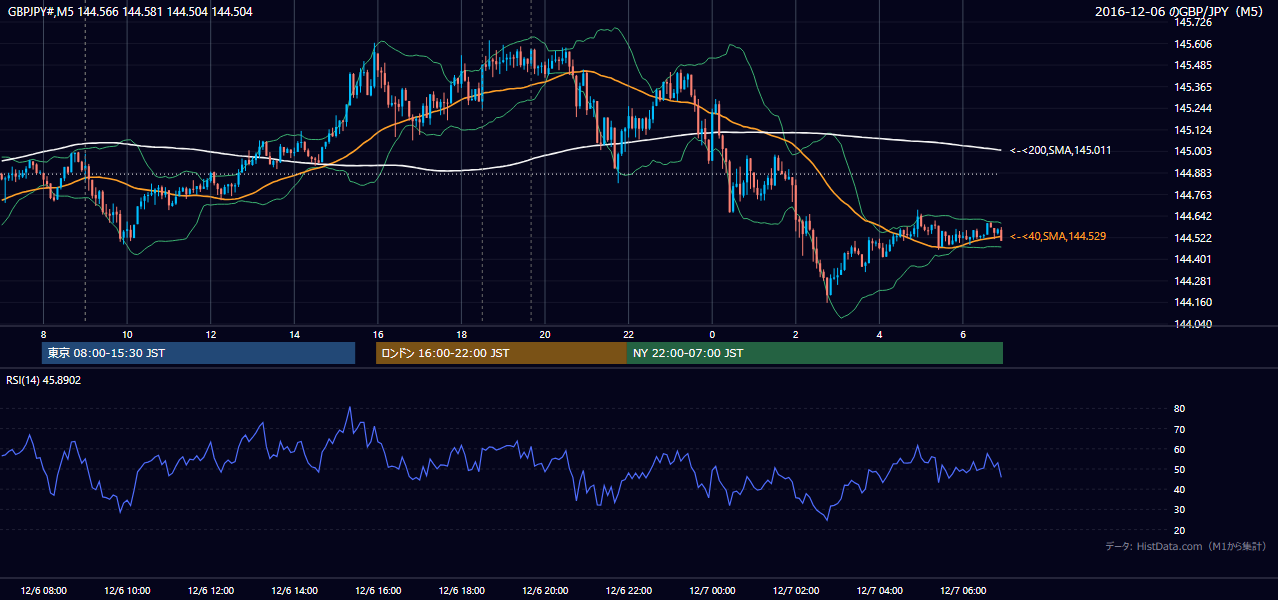Viewport: 1278px width, 600px height.
Task: Click hour tick 12 under the price chart
Action: pos(211,334)
